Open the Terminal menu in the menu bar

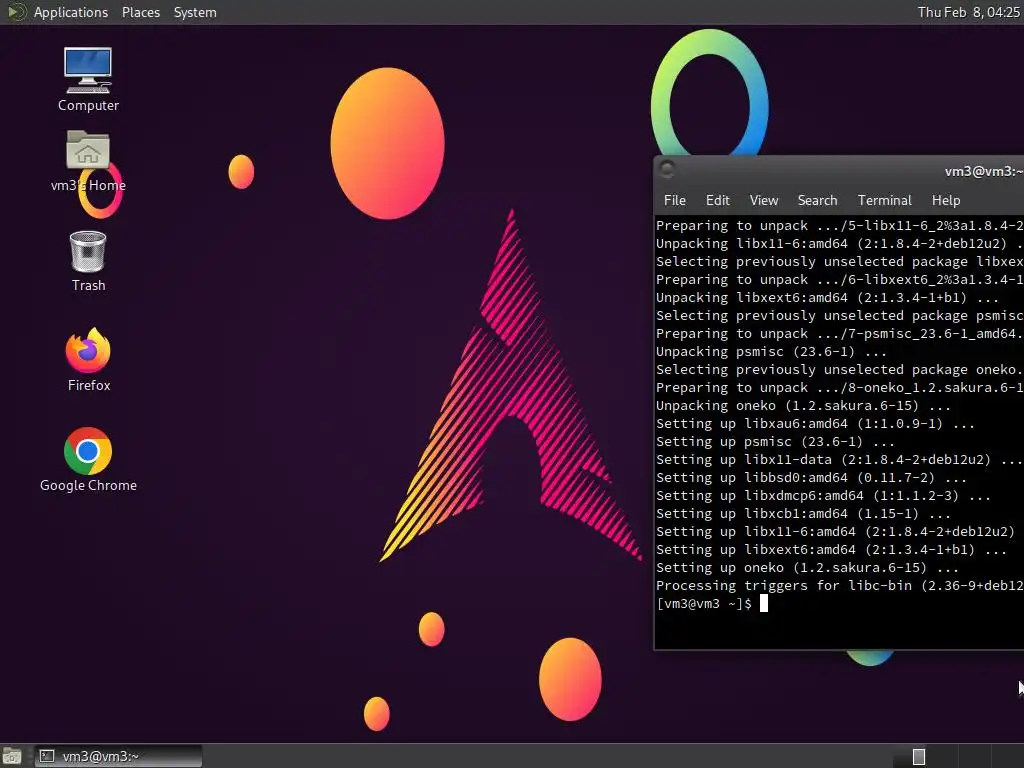pos(884,200)
